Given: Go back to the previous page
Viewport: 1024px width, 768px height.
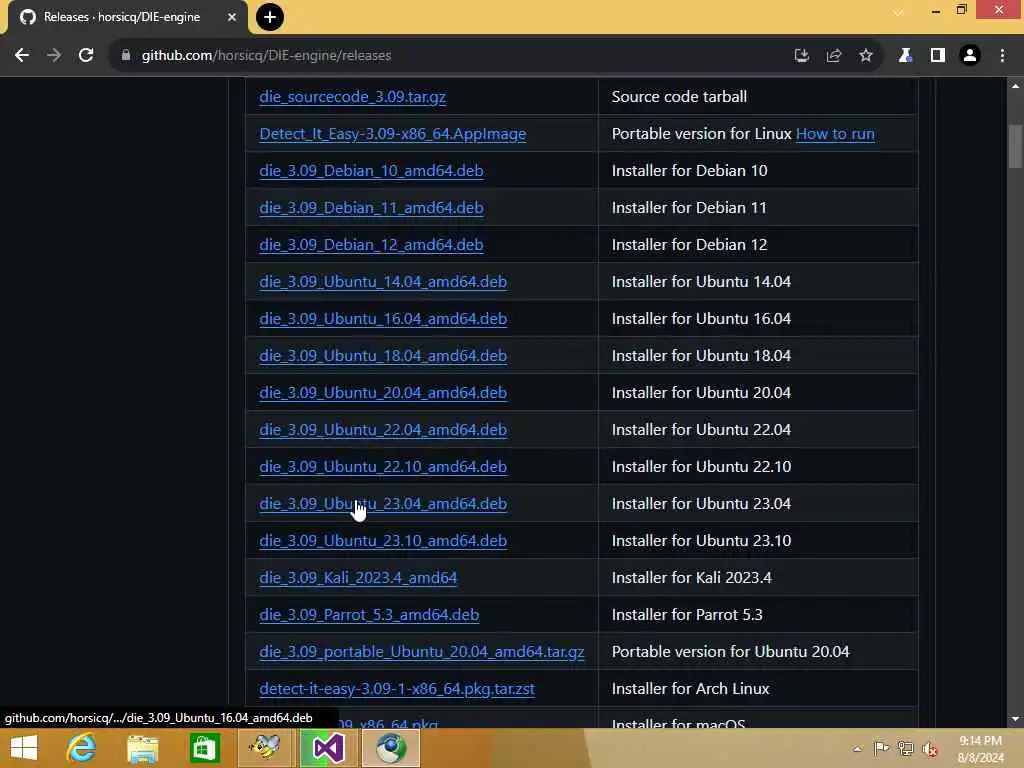Looking at the screenshot, I should pos(22,56).
